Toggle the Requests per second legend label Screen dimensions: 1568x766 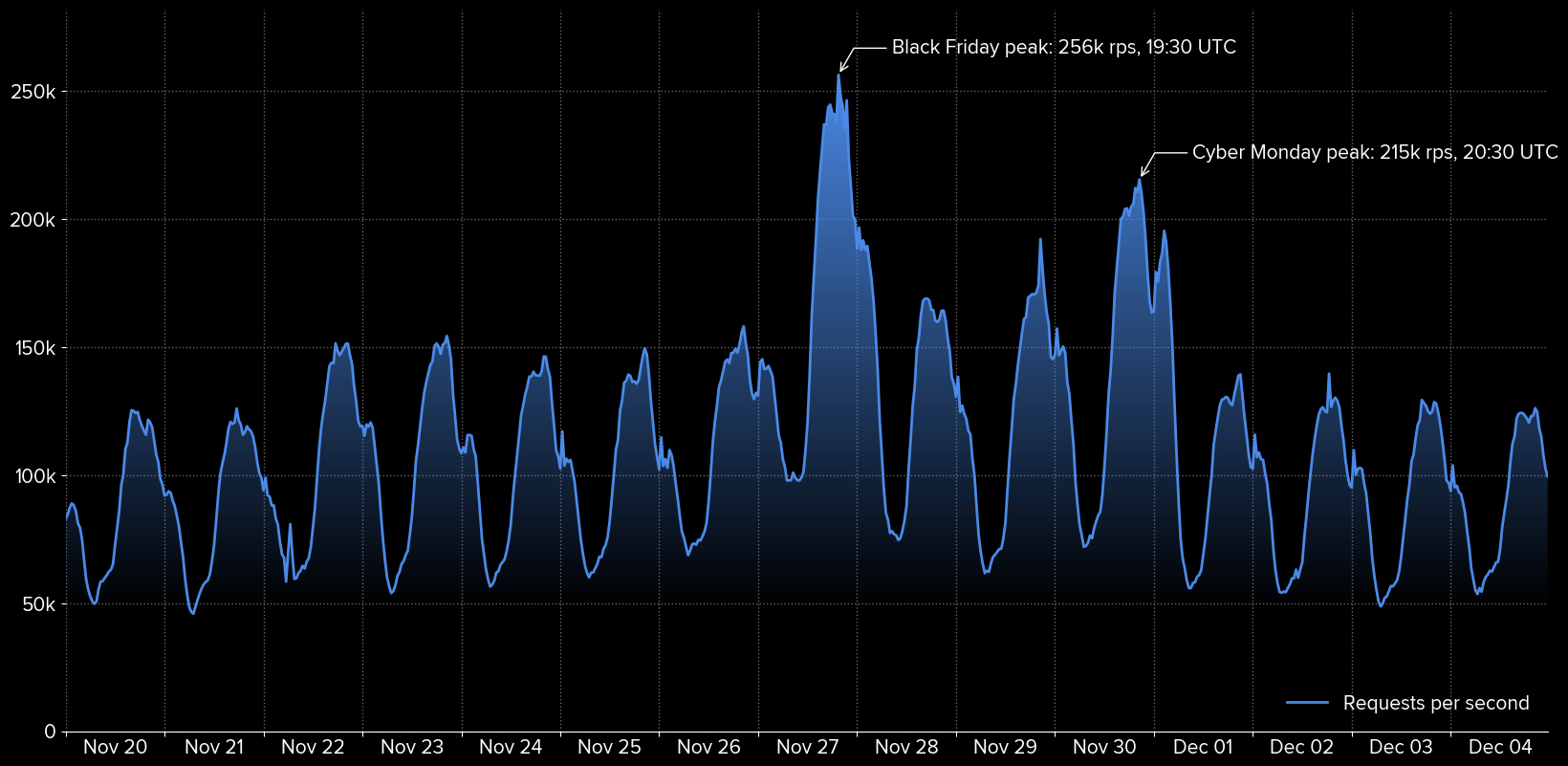pyautogui.click(x=1435, y=704)
